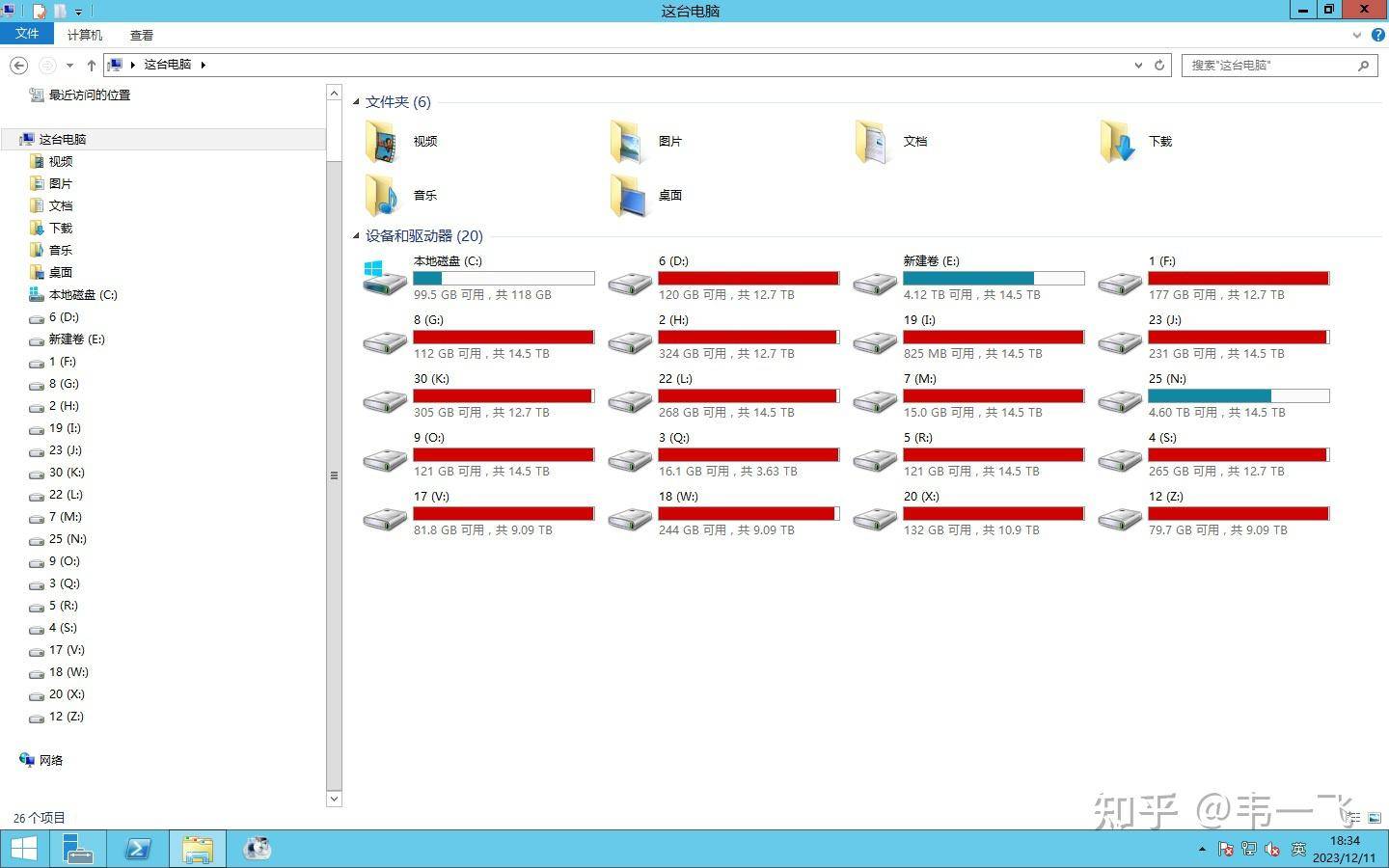Select the 下载 folder icon
Screen dimensions: 1389x868
pyautogui.click(x=1117, y=141)
